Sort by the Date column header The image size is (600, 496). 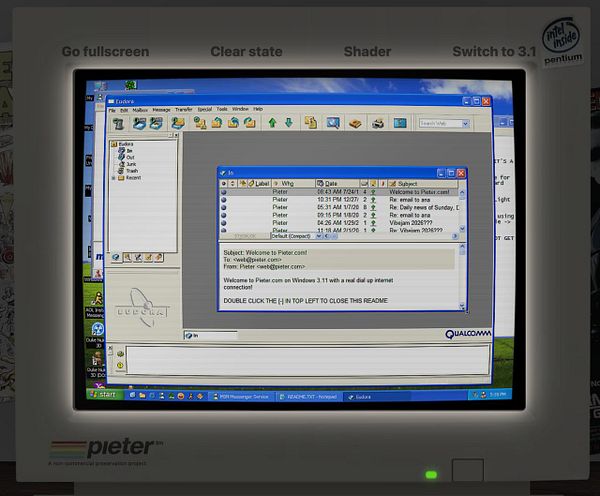click(338, 184)
